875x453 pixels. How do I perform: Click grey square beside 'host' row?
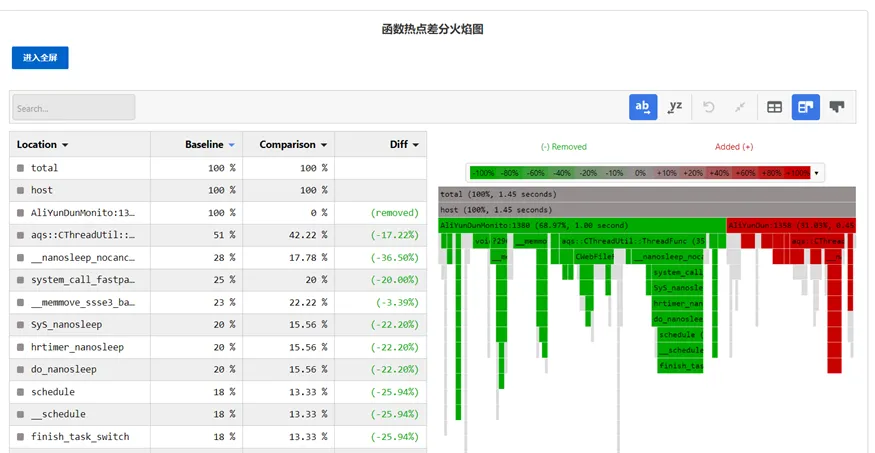coord(21,190)
